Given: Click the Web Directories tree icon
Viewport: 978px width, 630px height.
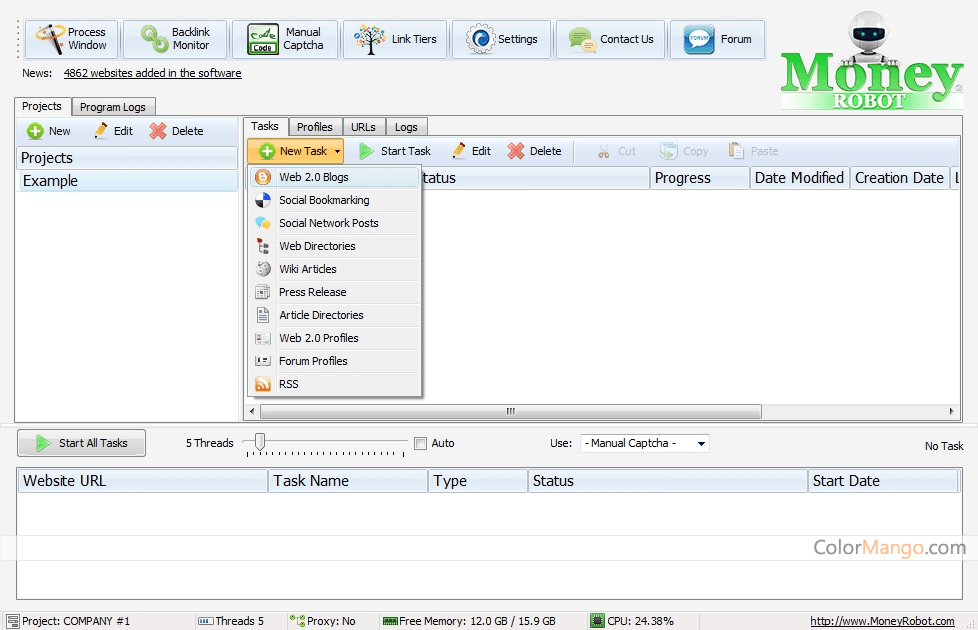Looking at the screenshot, I should click(x=263, y=246).
